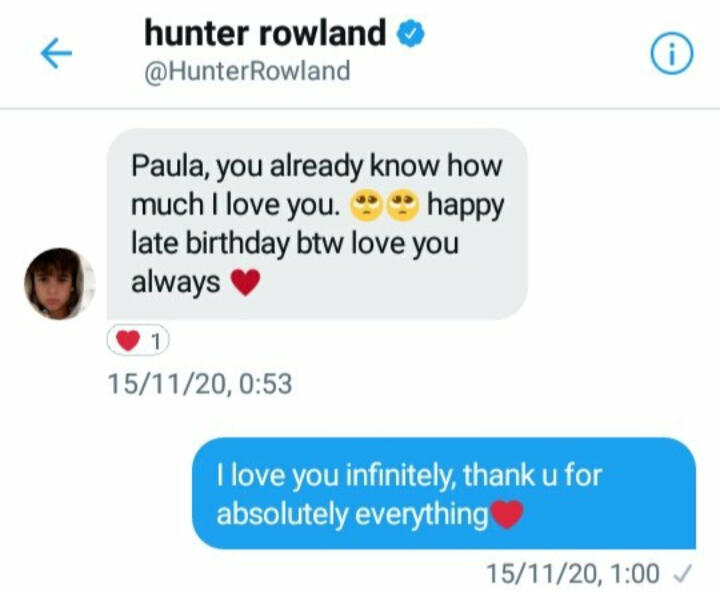Tap the first teary-eyed emoji
Viewport: 720px width, 595px height.
(x=366, y=205)
